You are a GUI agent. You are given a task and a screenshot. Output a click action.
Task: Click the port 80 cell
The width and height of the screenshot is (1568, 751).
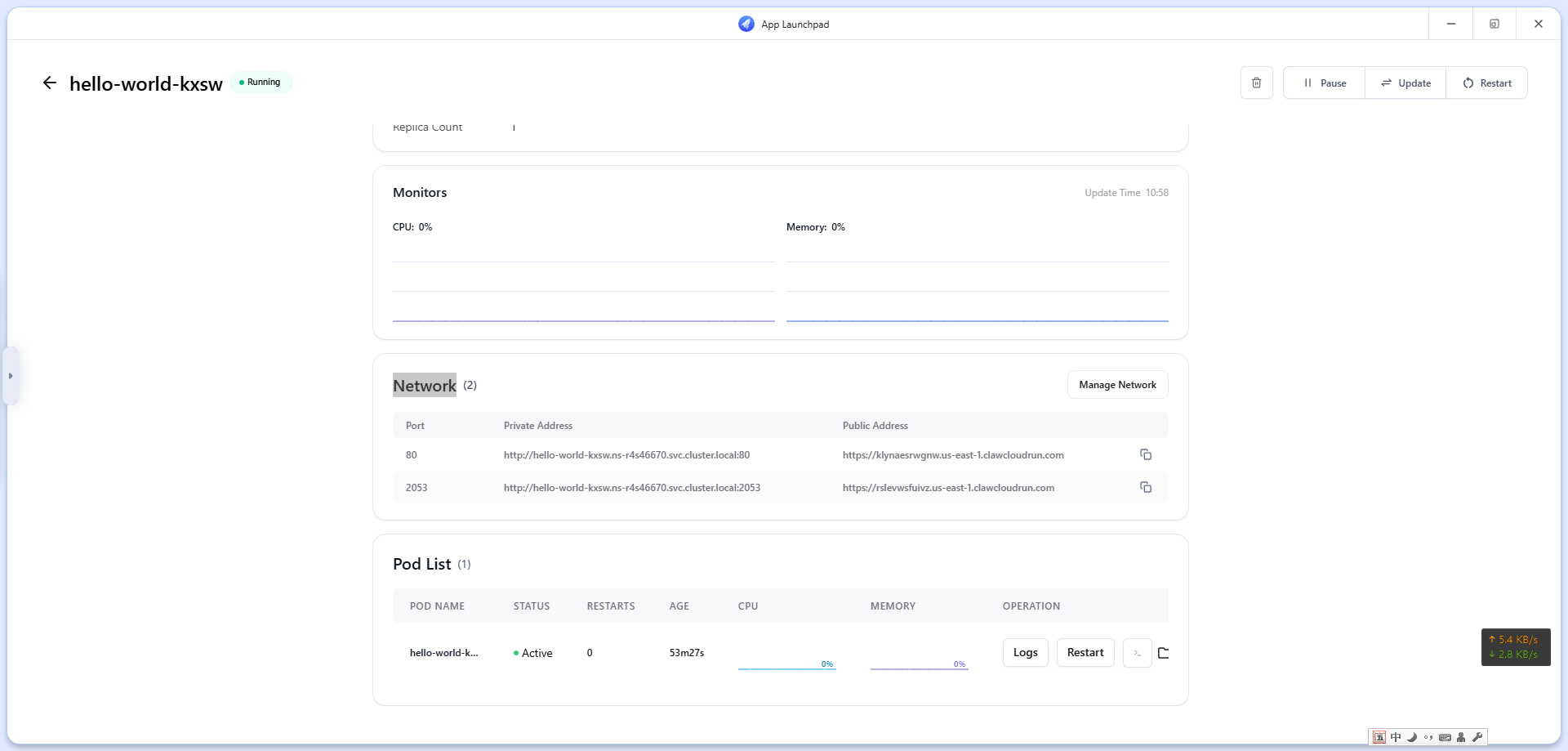411,455
